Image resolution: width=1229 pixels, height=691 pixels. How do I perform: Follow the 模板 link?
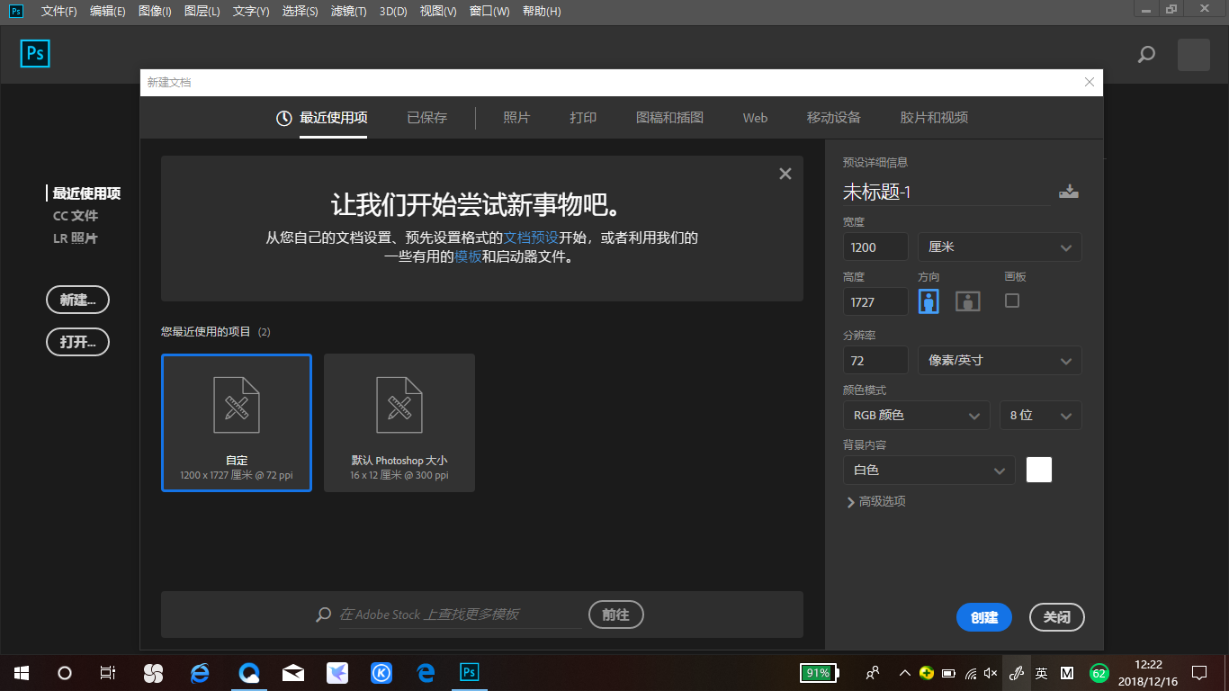pyautogui.click(x=468, y=257)
